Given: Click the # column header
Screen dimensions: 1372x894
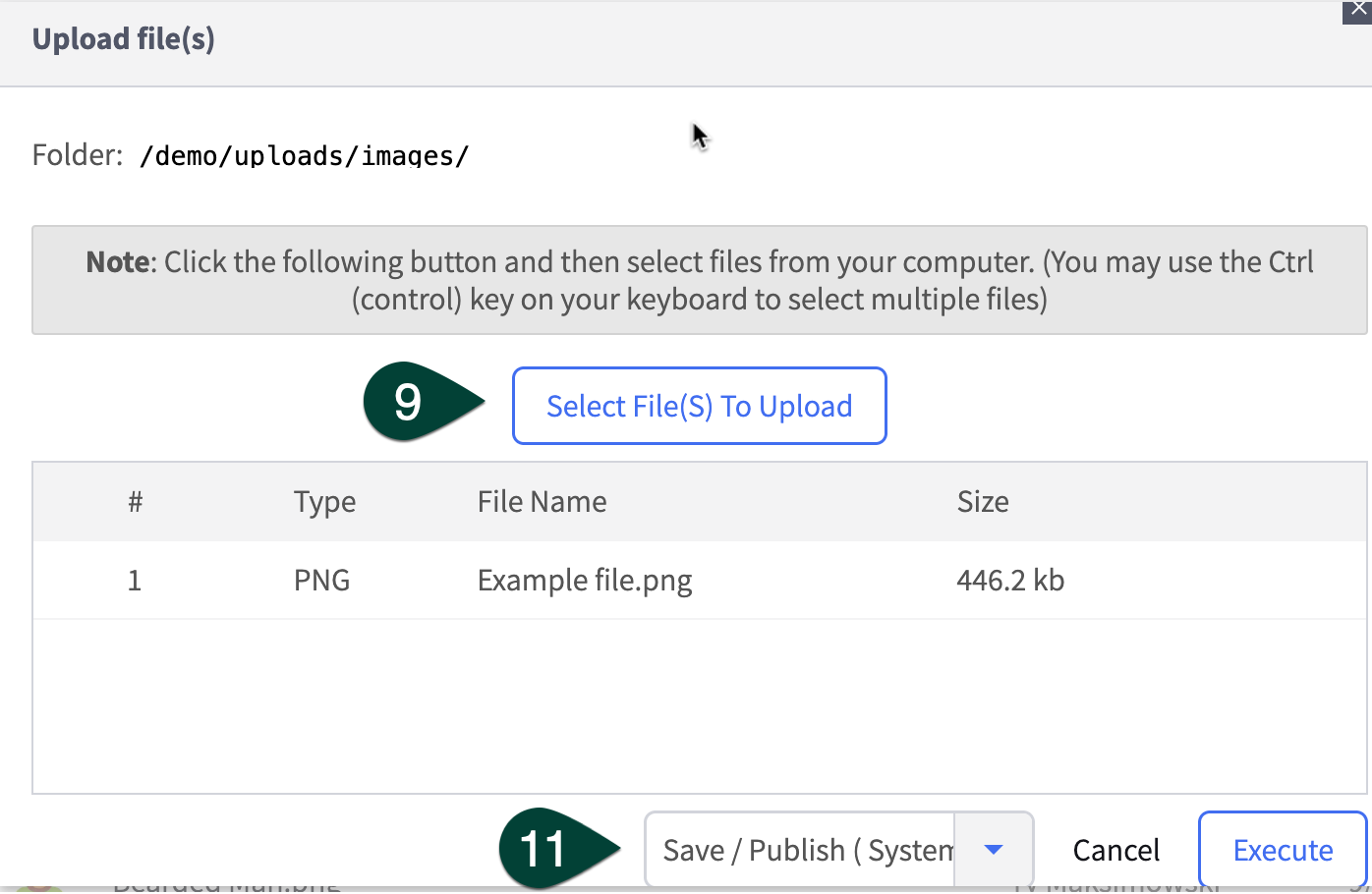Looking at the screenshot, I should coord(136,502).
